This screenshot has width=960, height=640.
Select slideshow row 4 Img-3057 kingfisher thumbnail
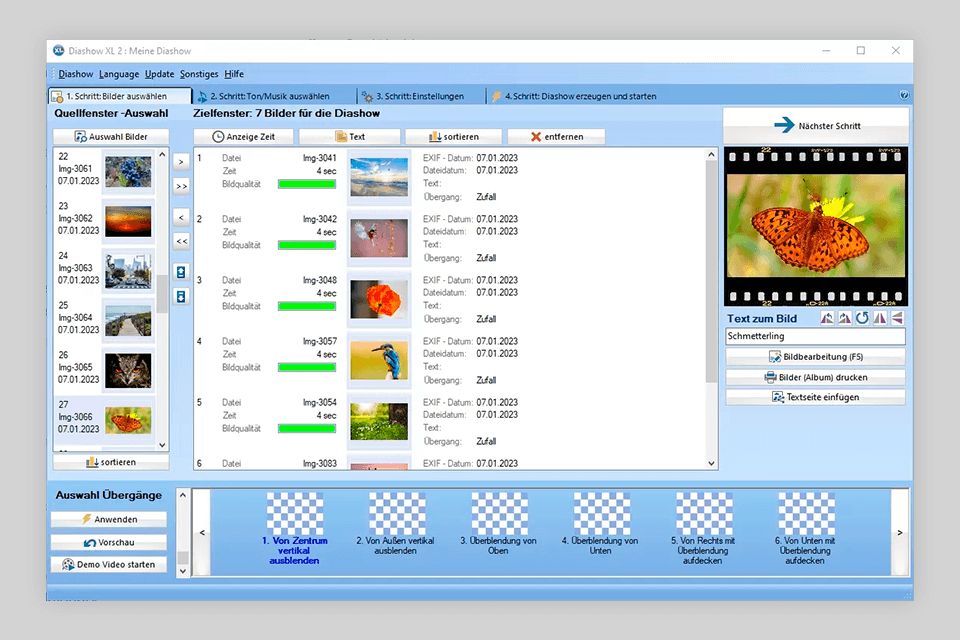[379, 361]
